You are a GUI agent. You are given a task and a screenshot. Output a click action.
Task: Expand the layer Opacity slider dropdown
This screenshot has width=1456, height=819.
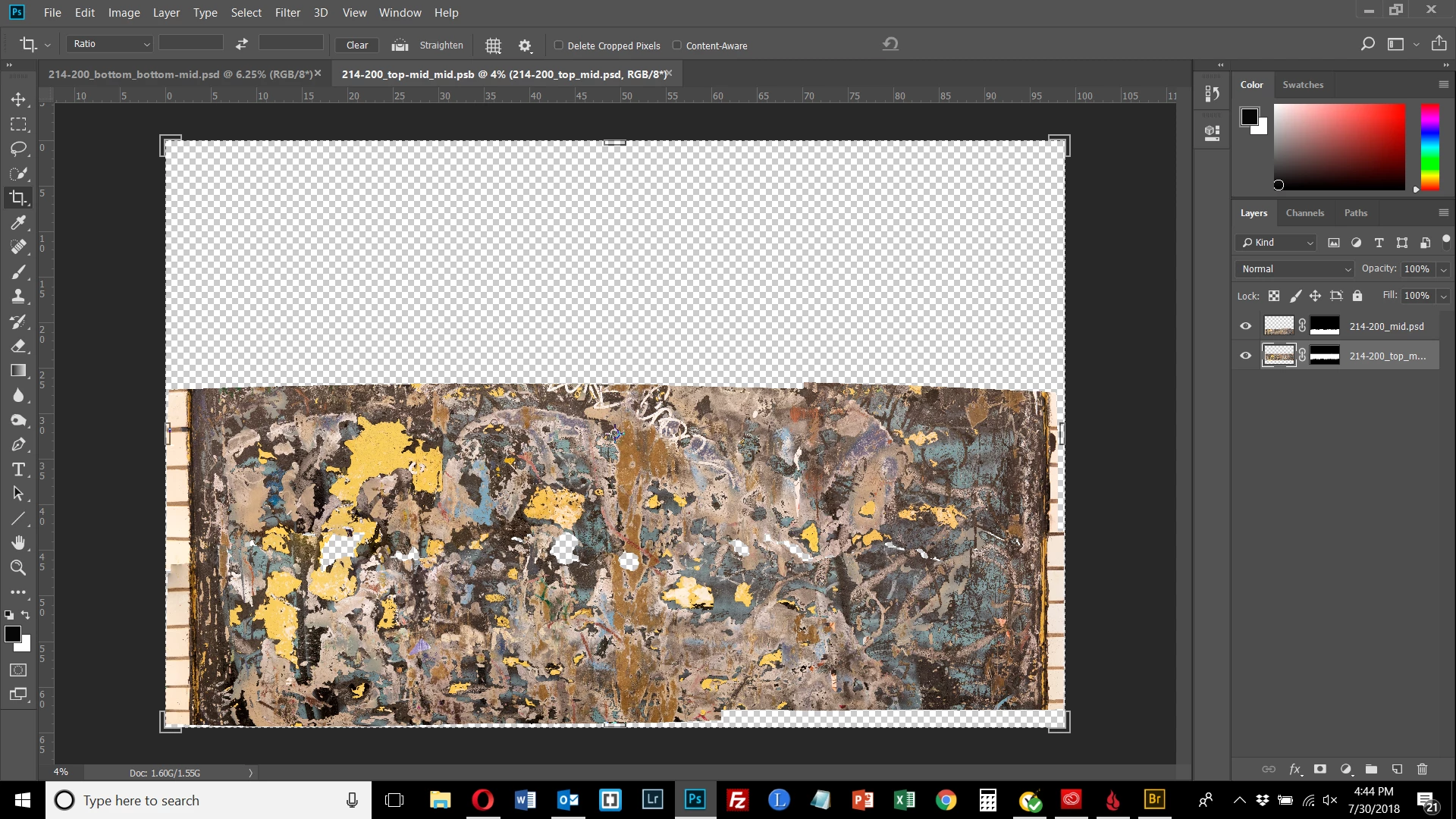(1444, 269)
